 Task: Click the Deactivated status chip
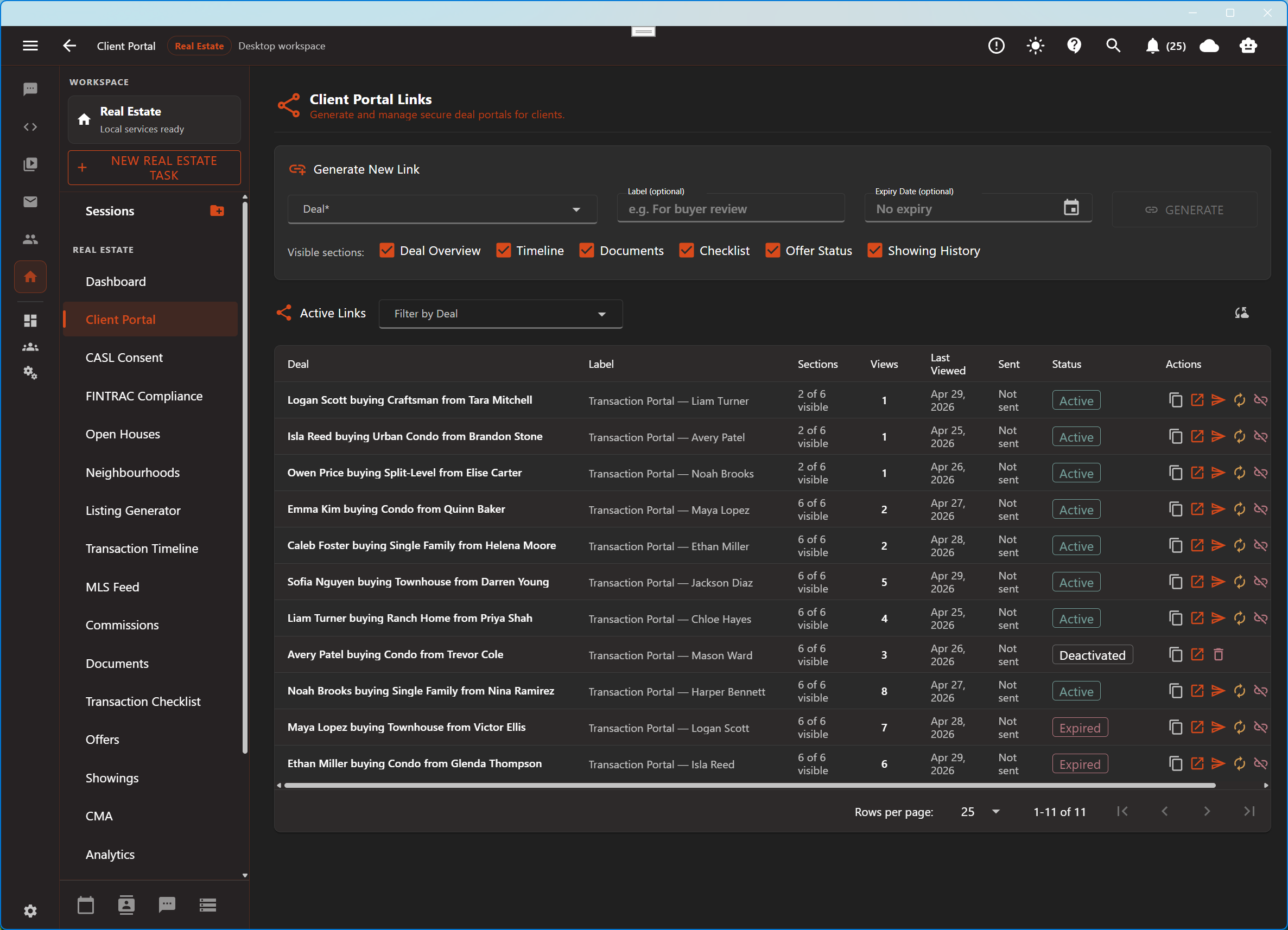[1092, 654]
